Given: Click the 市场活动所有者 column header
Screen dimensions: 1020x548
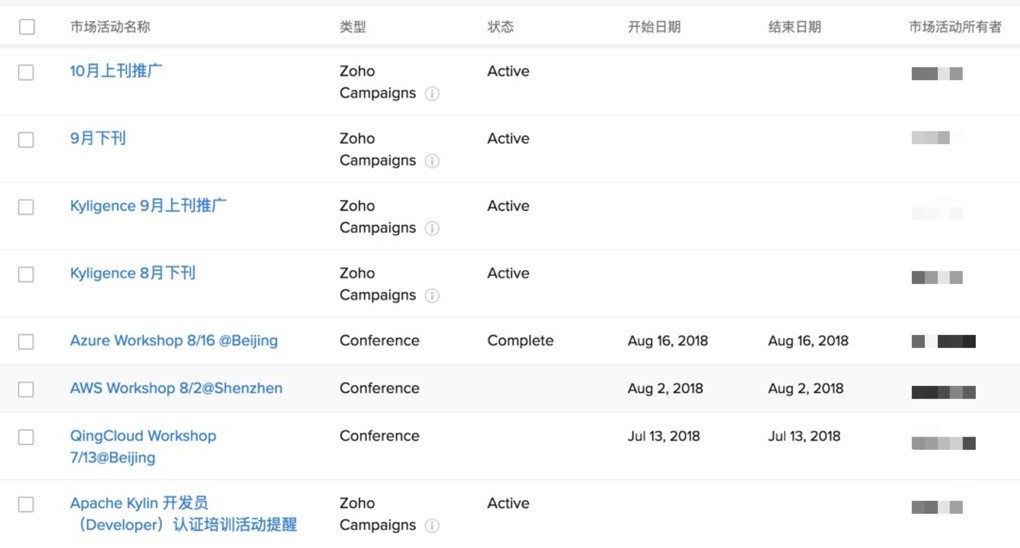Looking at the screenshot, I should pyautogui.click(x=955, y=27).
